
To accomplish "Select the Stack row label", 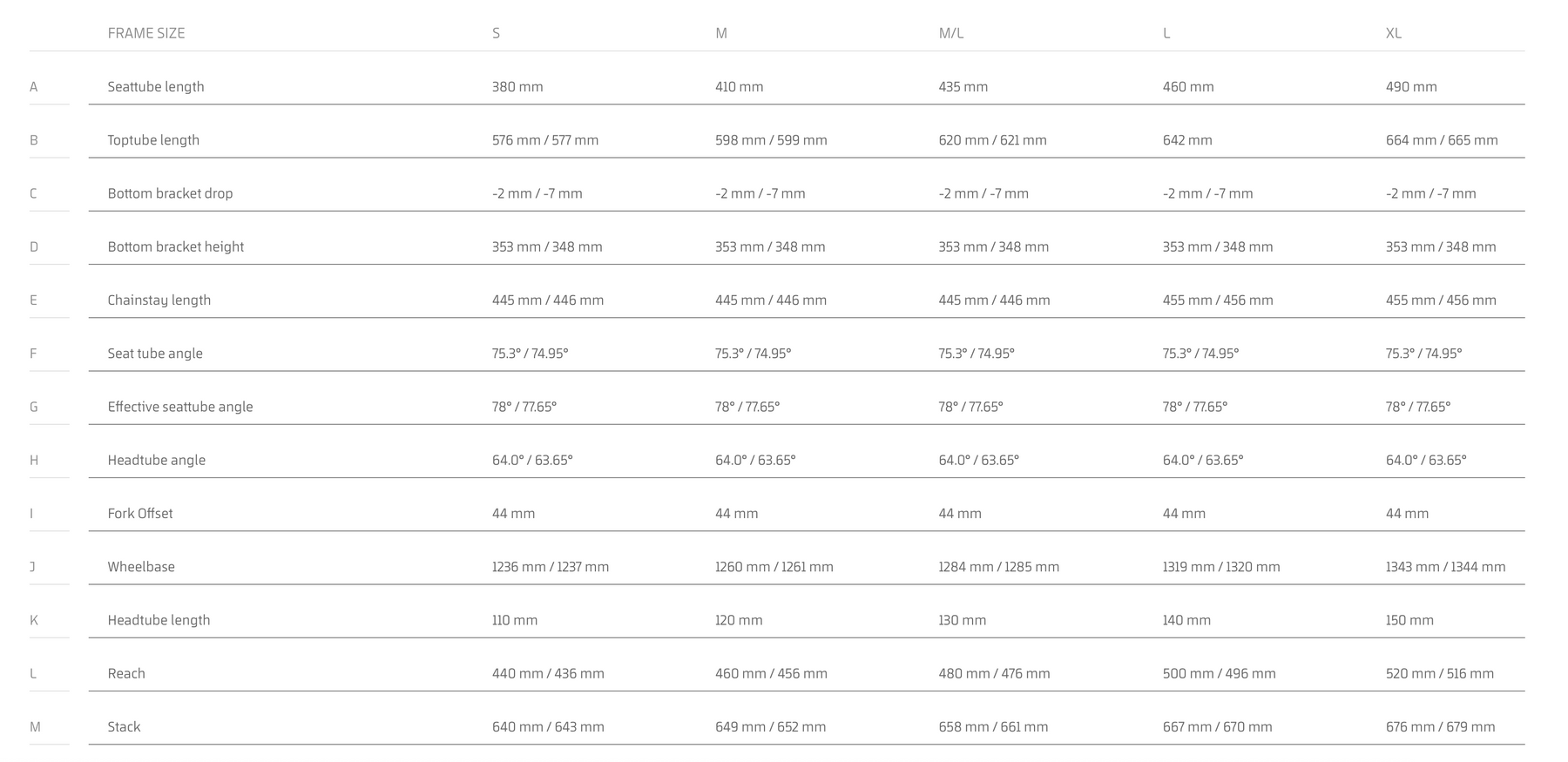I will click(124, 727).
